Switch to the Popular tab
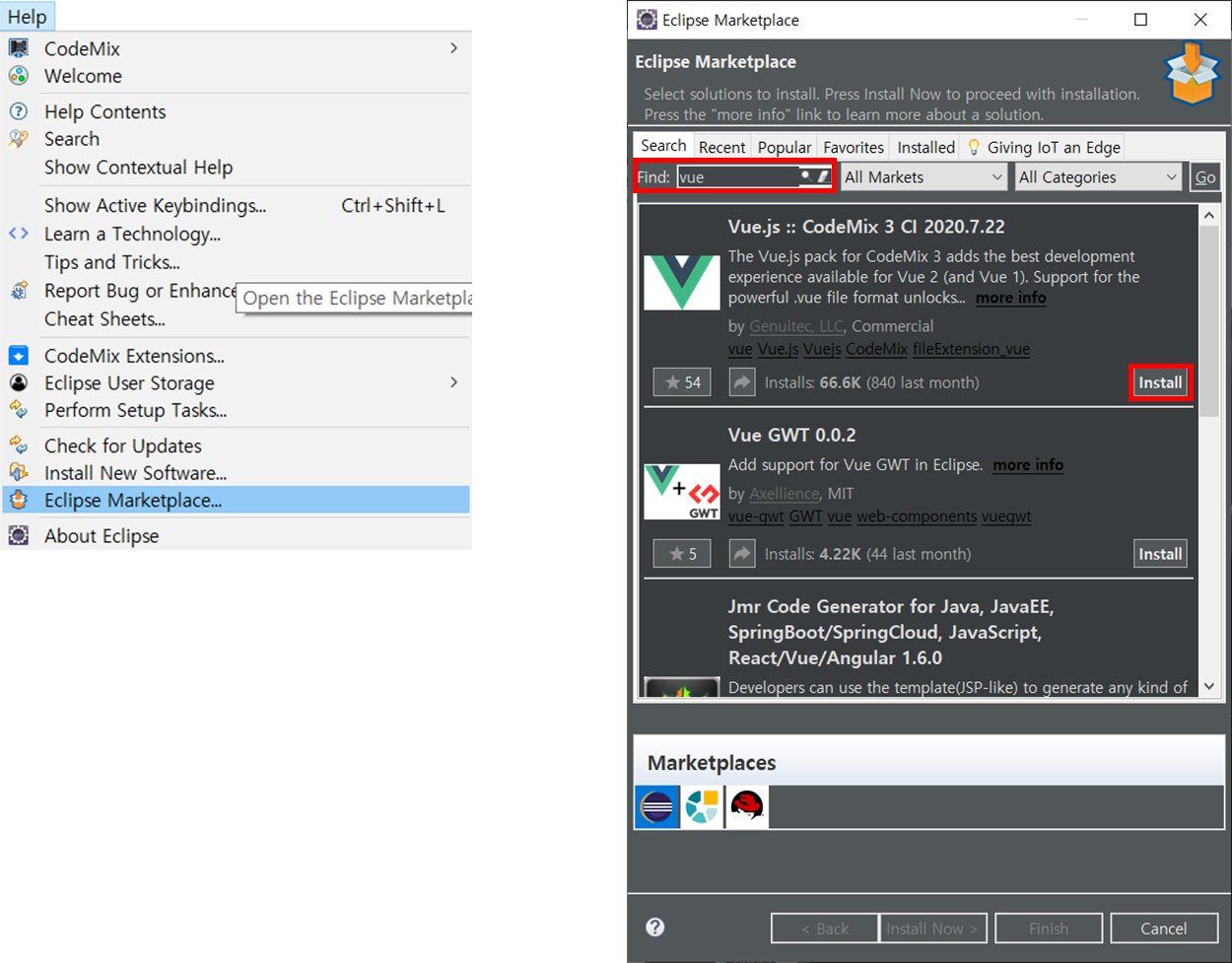1232x963 pixels. tap(785, 147)
